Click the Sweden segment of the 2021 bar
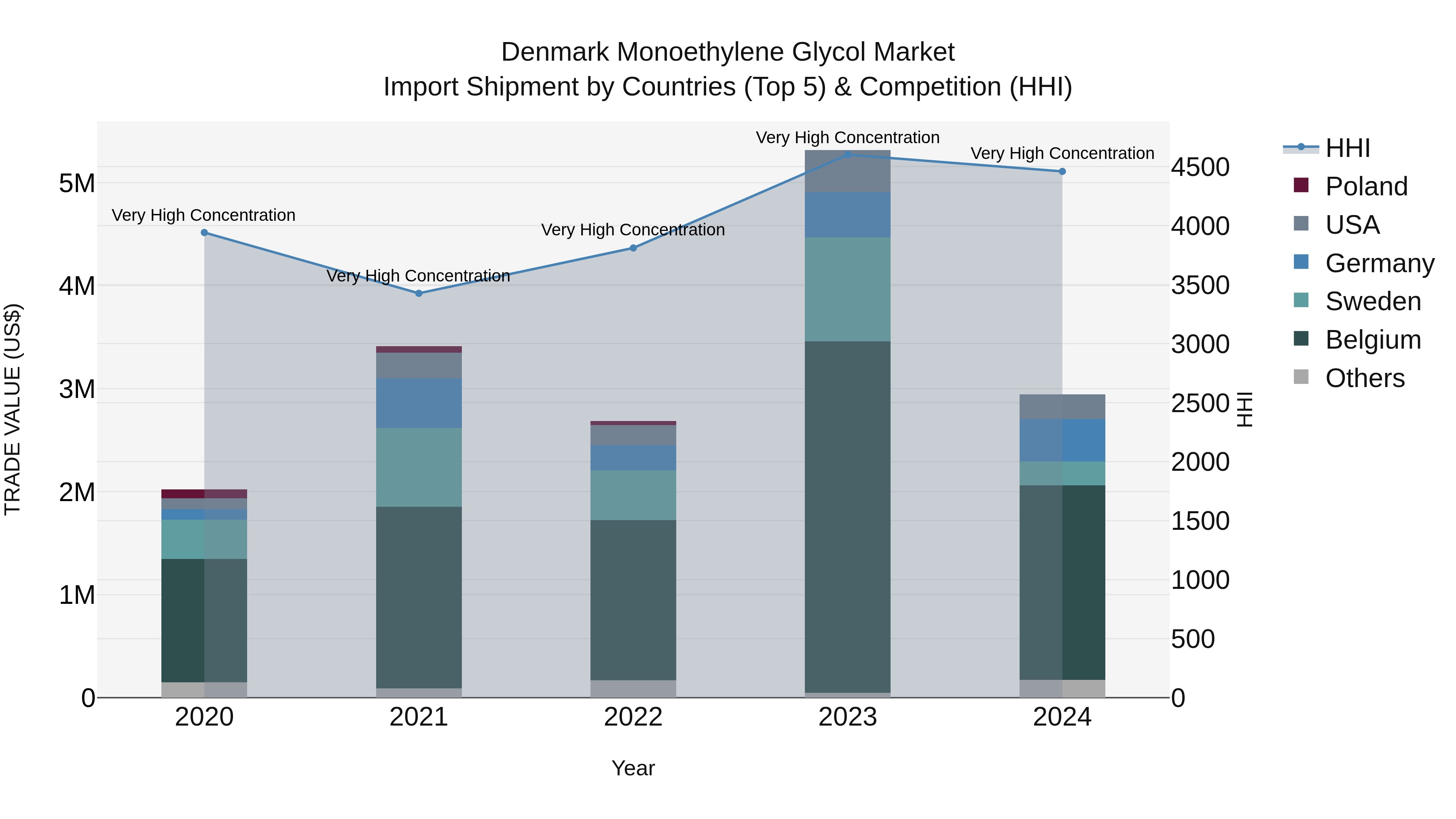This screenshot has height=819, width=1456. 419,468
